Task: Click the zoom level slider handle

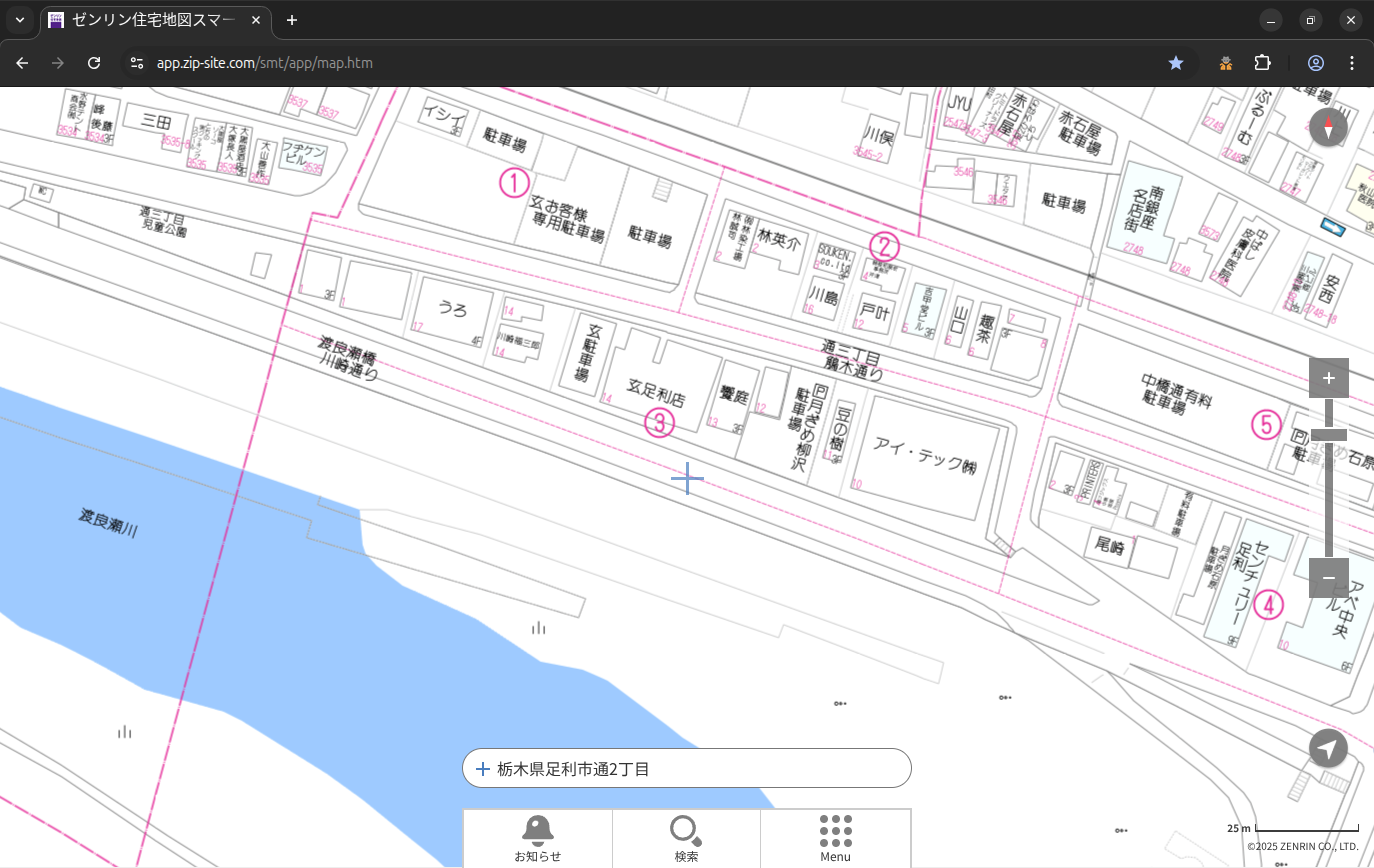Action: click(x=1328, y=434)
